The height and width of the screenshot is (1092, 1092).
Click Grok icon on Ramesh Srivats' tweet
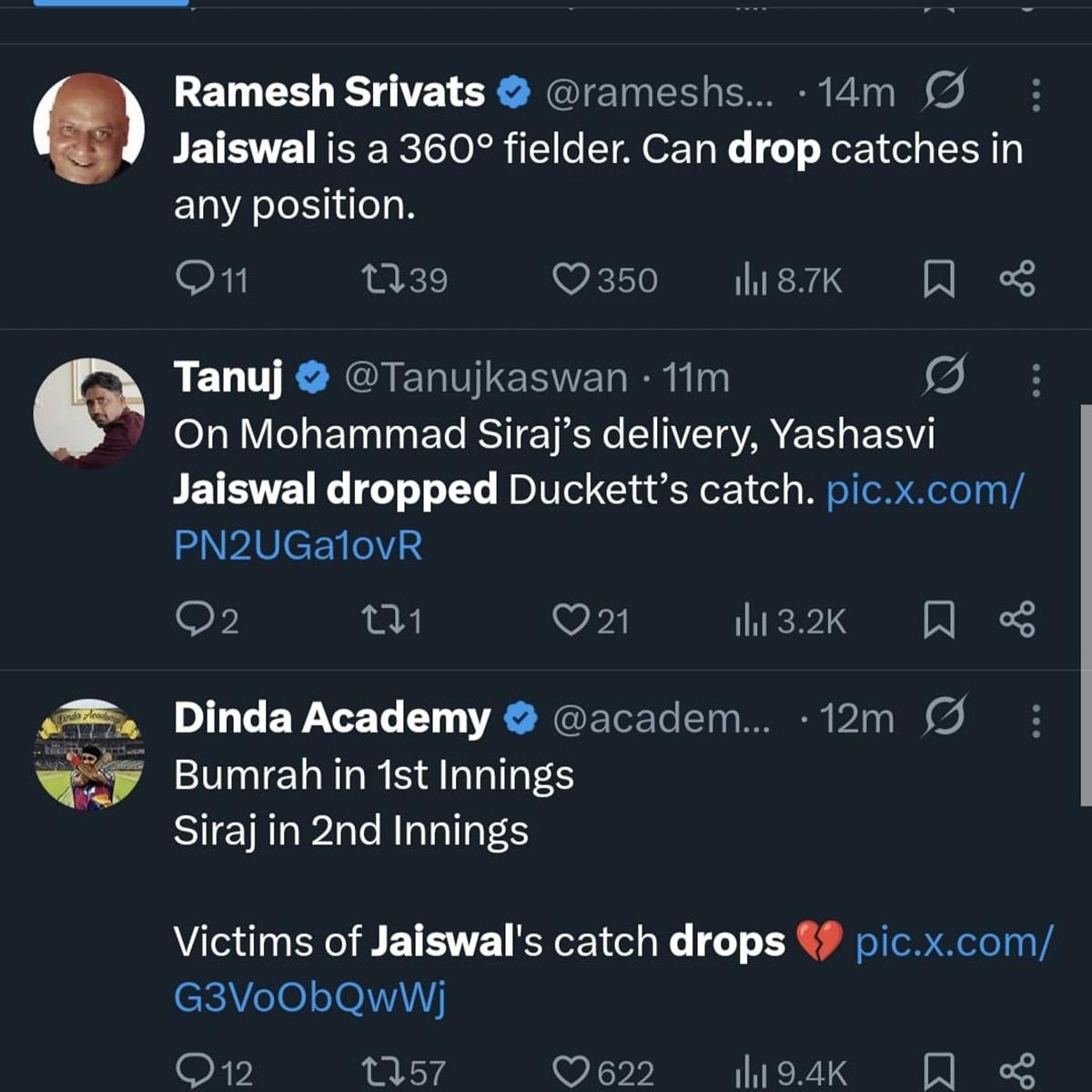pos(944,91)
